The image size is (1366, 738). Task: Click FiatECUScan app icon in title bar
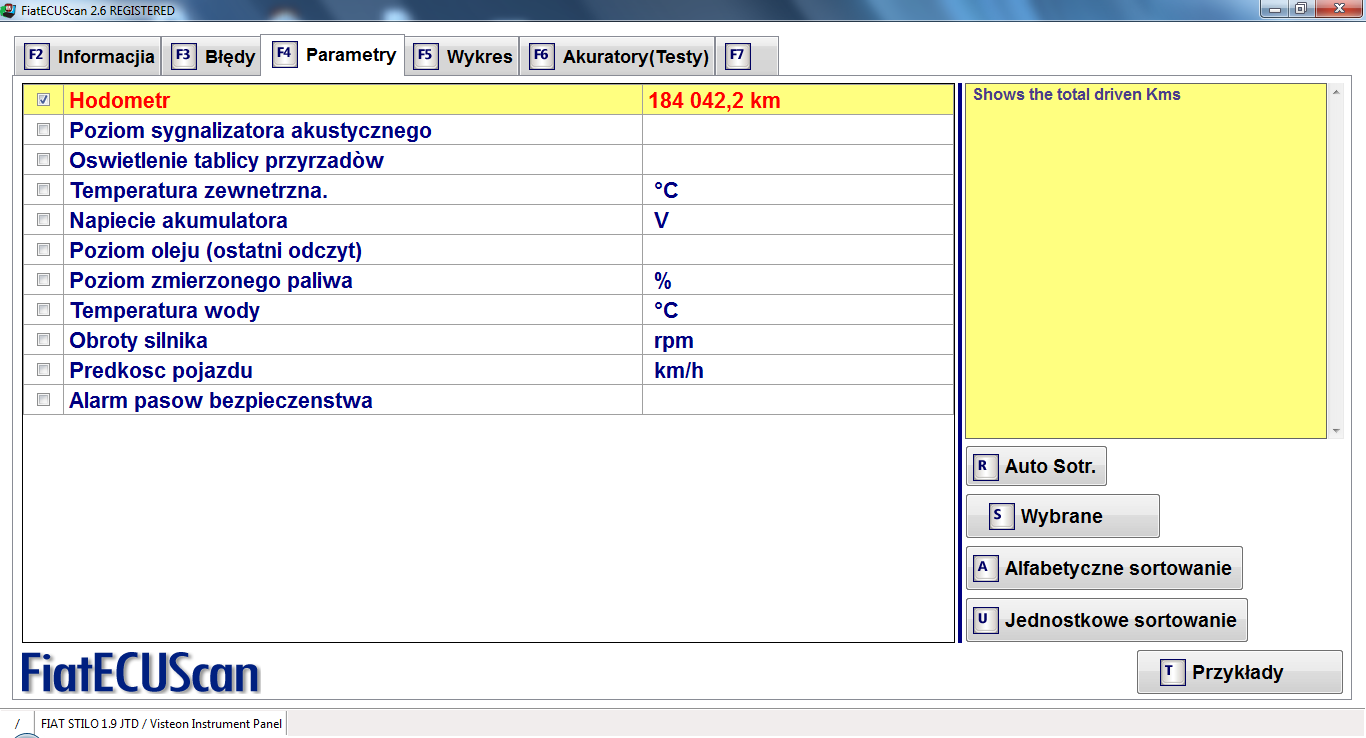click(x=9, y=10)
